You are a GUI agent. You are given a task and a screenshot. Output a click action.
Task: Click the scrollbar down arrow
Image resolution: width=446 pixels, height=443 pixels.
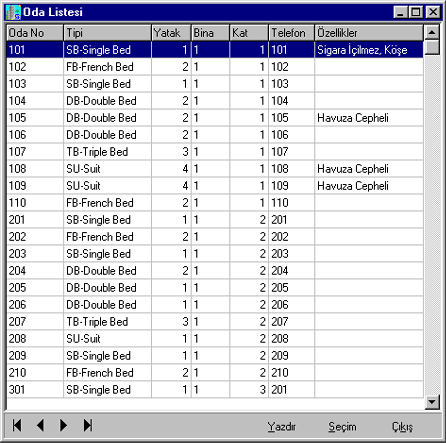pyautogui.click(x=432, y=402)
